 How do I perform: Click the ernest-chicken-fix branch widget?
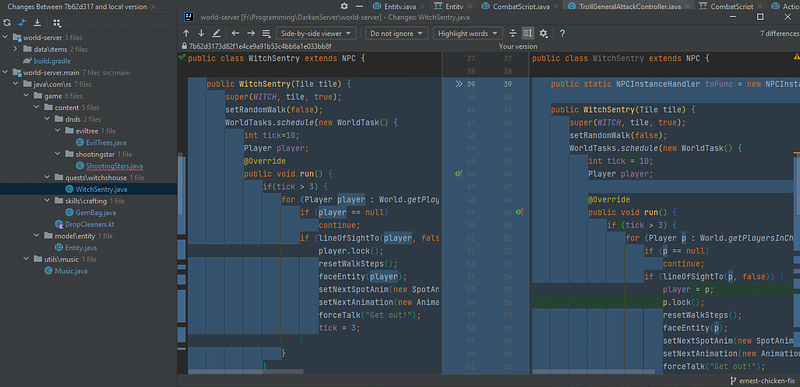[x=762, y=381]
